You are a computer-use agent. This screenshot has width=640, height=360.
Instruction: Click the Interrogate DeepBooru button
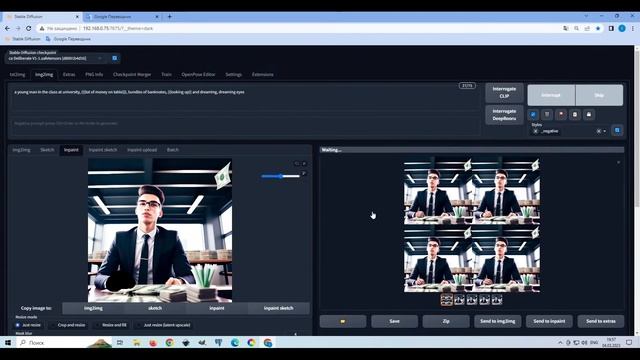point(504,115)
